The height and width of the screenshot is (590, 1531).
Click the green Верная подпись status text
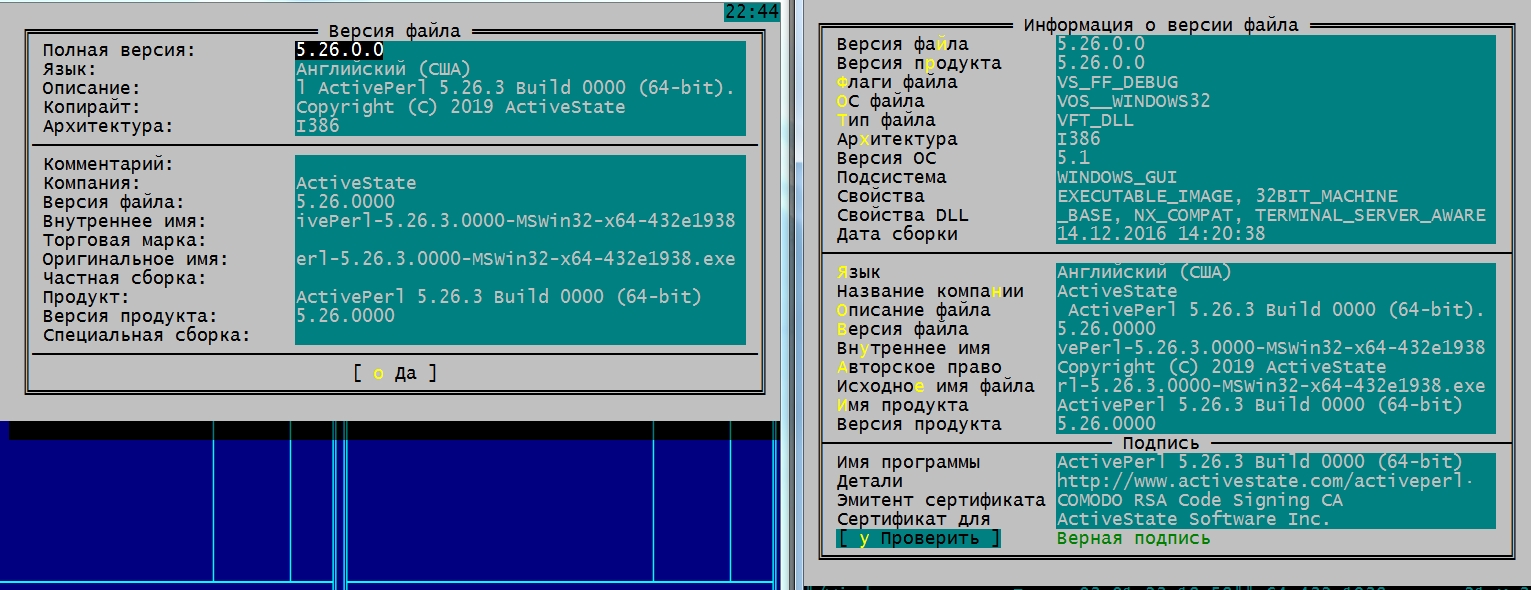coord(1133,539)
